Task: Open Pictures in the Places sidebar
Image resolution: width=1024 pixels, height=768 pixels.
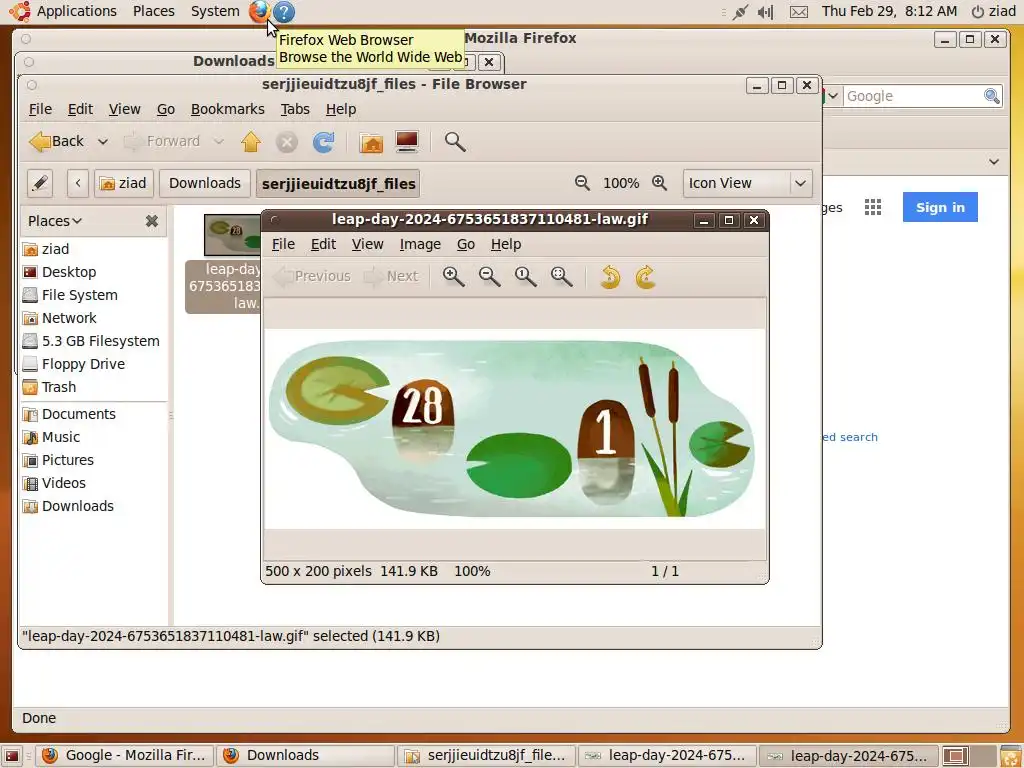Action: pos(67,460)
